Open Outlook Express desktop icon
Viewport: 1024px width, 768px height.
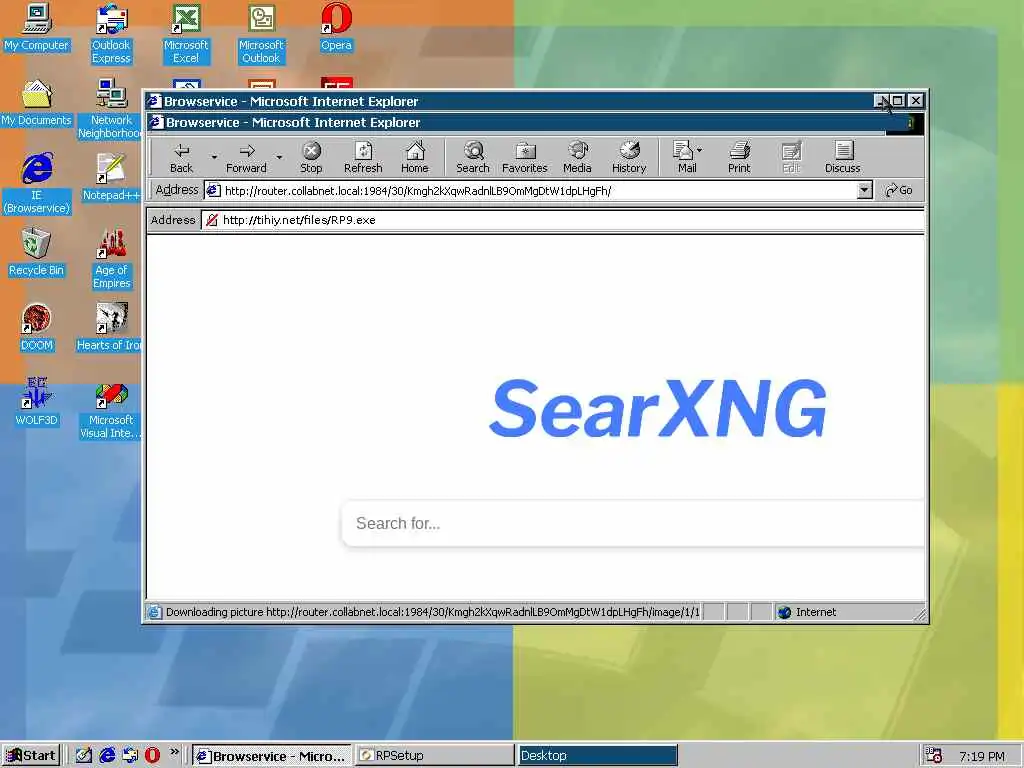[111, 34]
